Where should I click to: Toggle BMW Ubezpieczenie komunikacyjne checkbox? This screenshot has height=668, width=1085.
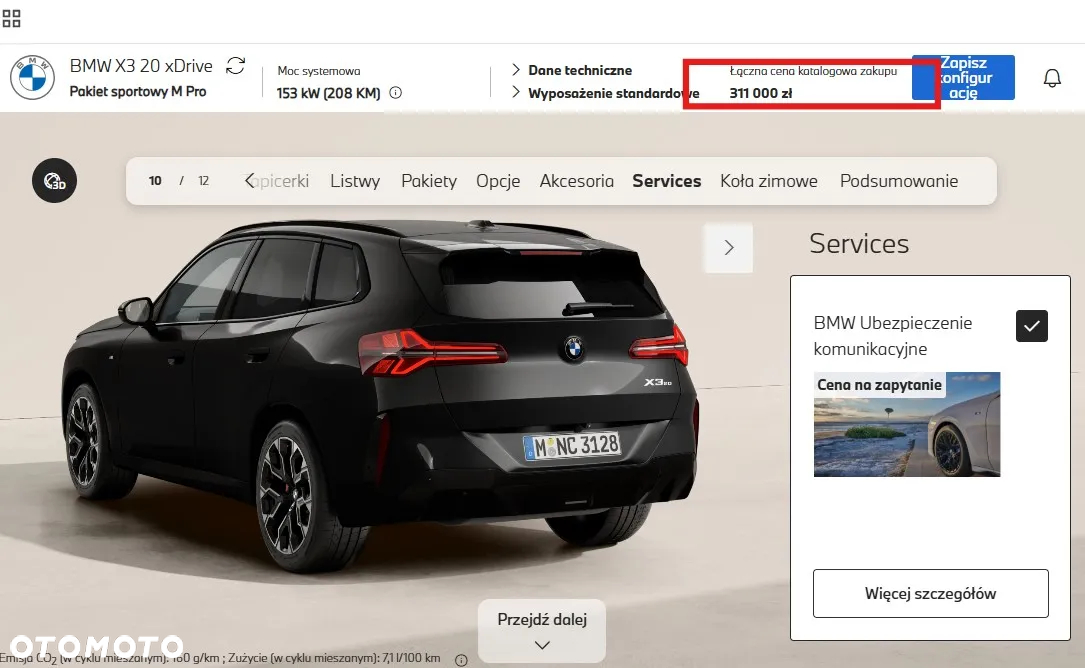(x=1032, y=326)
